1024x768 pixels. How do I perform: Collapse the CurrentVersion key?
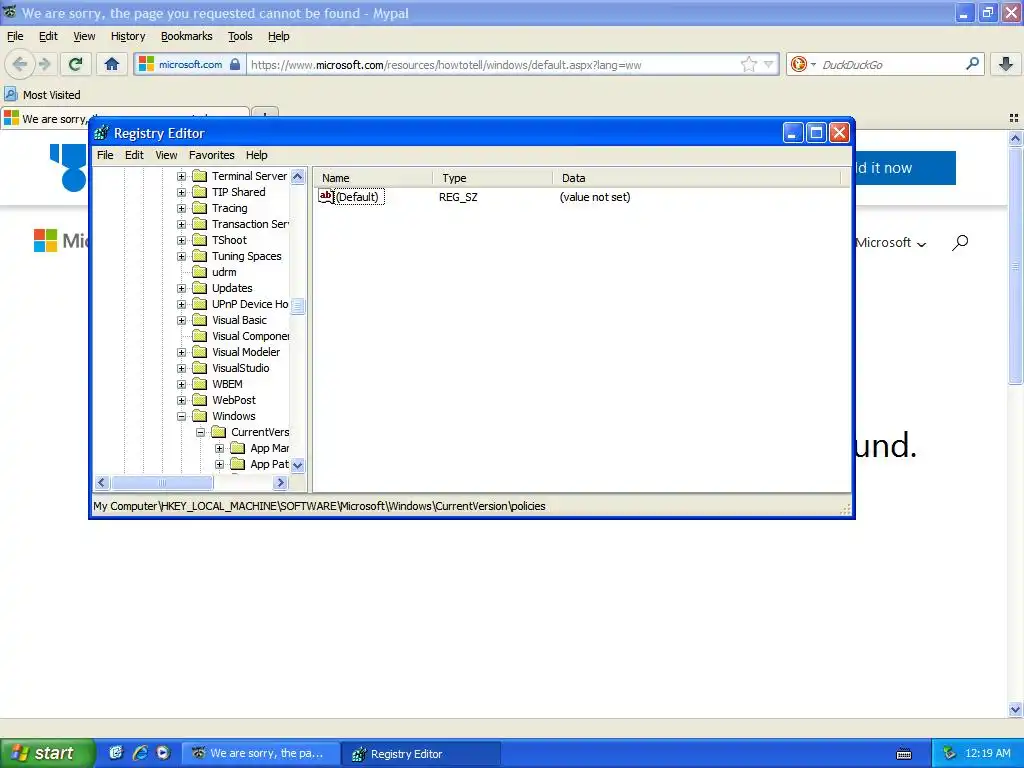pos(200,432)
